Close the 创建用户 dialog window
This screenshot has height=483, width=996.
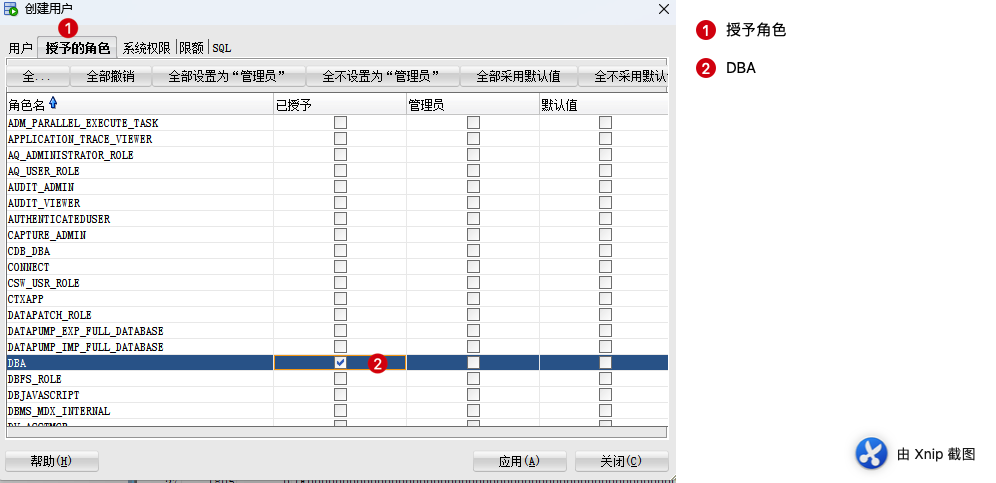coord(663,9)
